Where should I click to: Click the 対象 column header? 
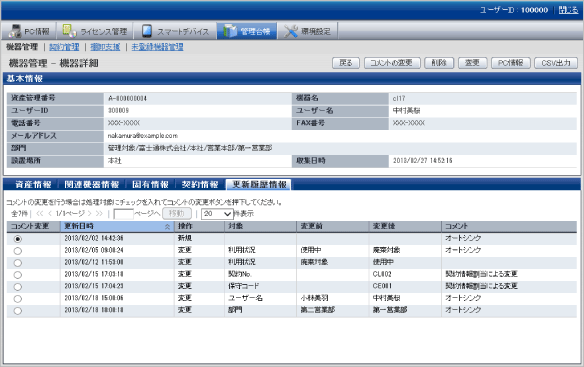coord(260,227)
